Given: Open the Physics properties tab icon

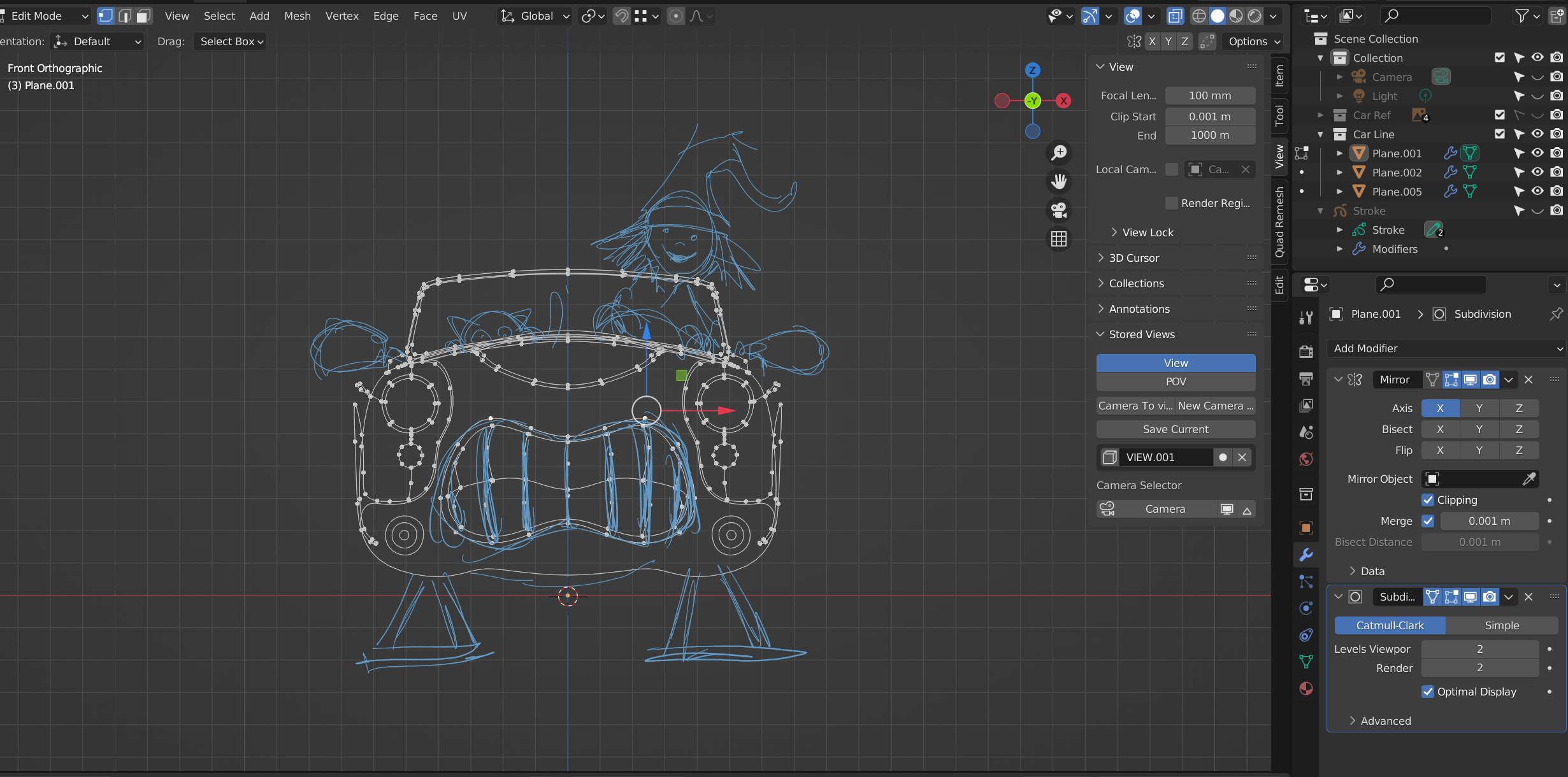Looking at the screenshot, I should tap(1306, 608).
